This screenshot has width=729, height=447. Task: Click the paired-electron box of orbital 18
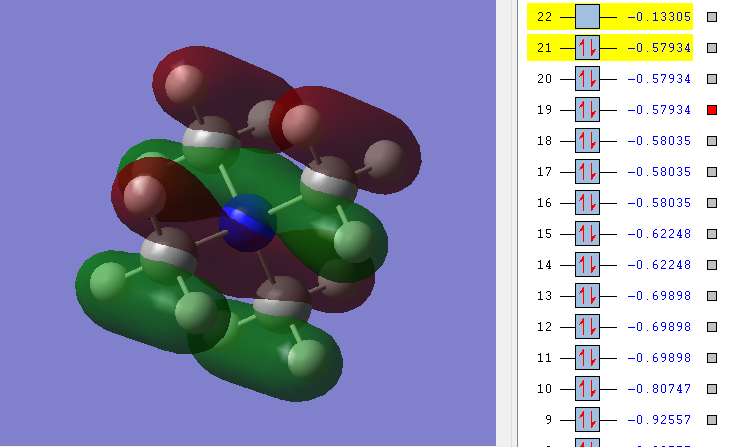587,141
